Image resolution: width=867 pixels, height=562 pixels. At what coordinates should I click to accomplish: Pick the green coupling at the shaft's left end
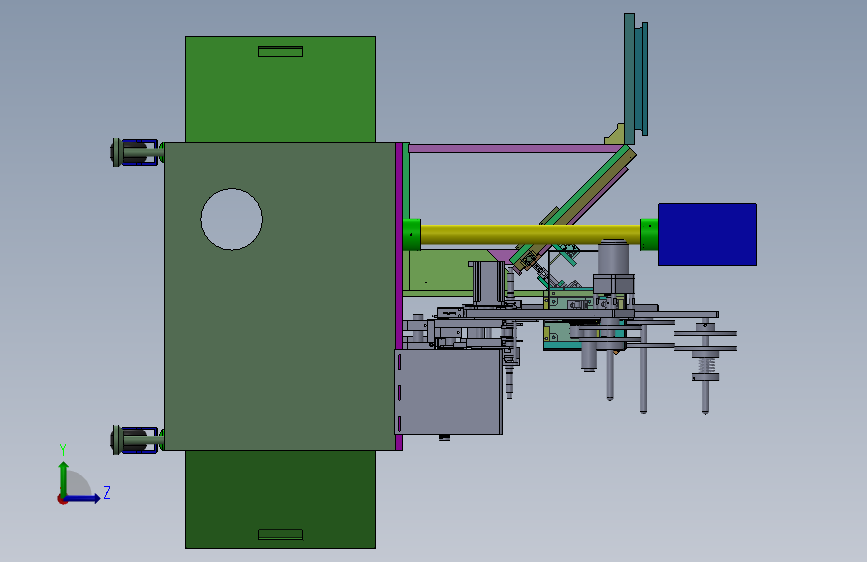coord(411,235)
